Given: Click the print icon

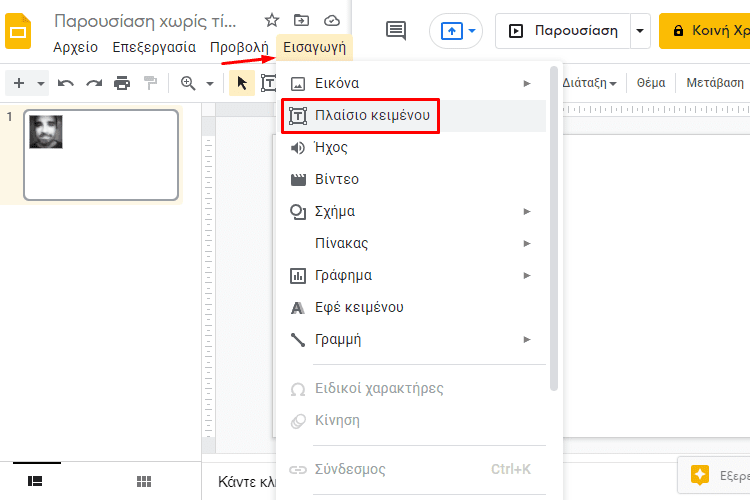Looking at the screenshot, I should [x=122, y=83].
